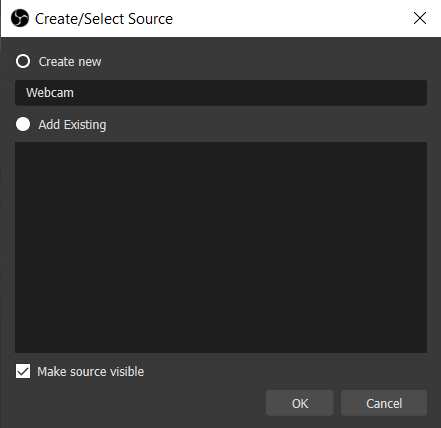Click the OBS logo in title bar
This screenshot has height=428, width=441.
(20, 18)
